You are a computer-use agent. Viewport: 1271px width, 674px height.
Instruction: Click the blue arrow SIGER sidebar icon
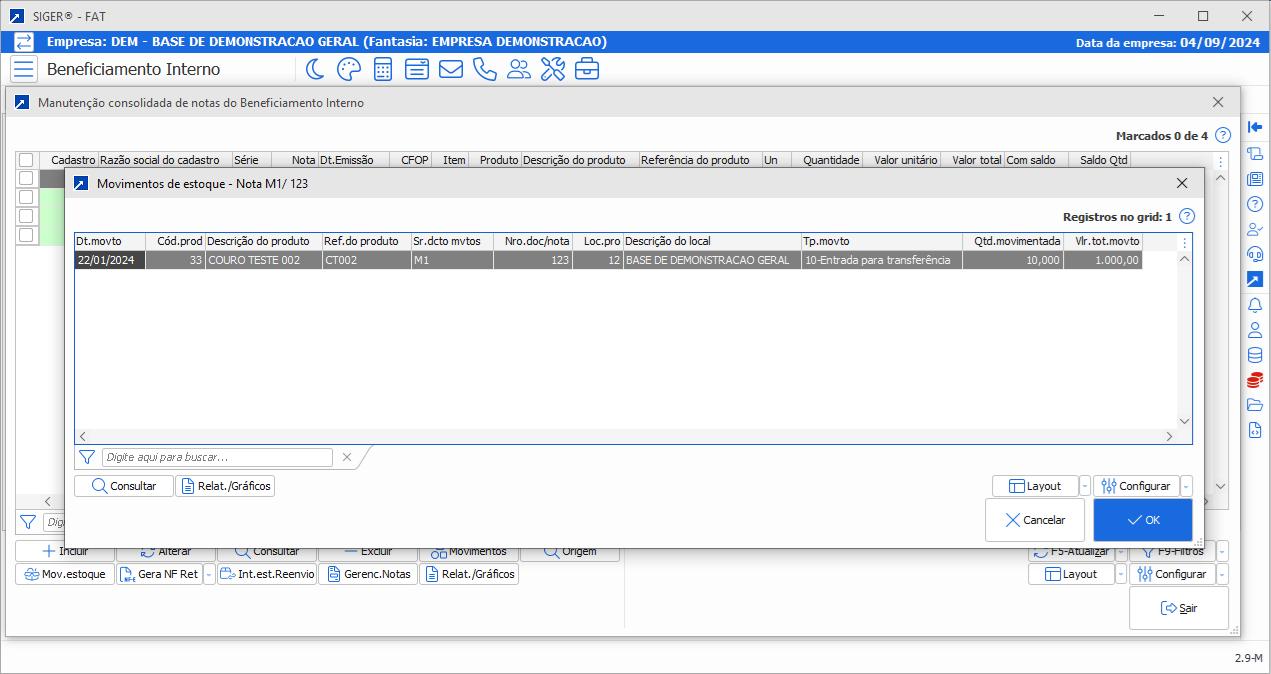pyautogui.click(x=1255, y=279)
